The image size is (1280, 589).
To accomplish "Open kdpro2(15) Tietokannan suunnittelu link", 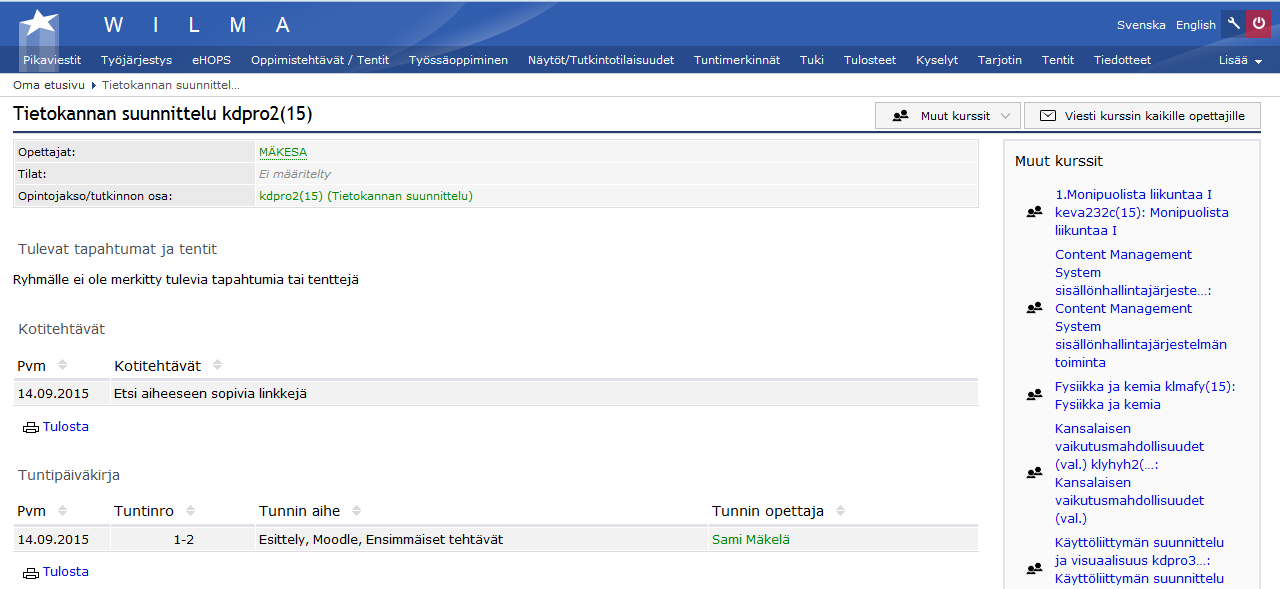I will click(366, 196).
